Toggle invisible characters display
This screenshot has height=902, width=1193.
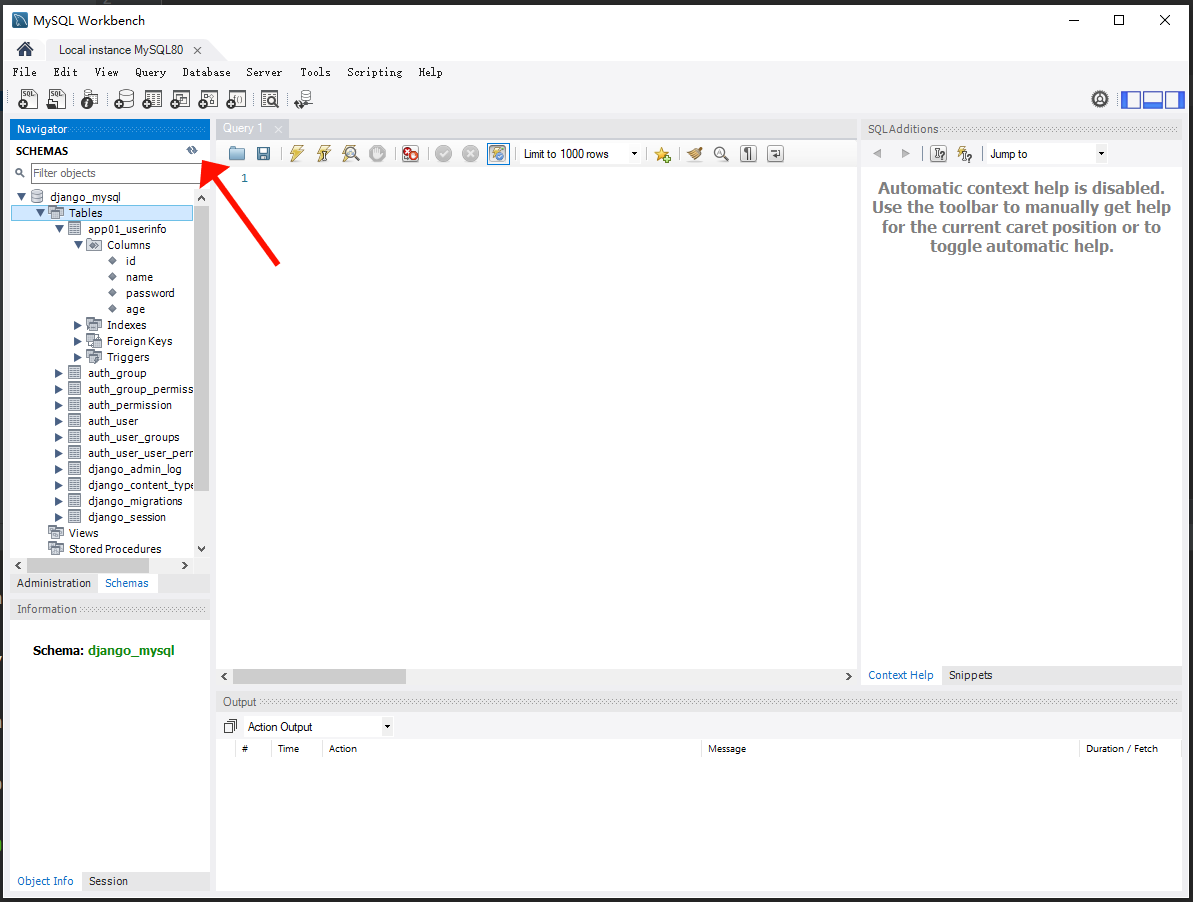tap(749, 154)
